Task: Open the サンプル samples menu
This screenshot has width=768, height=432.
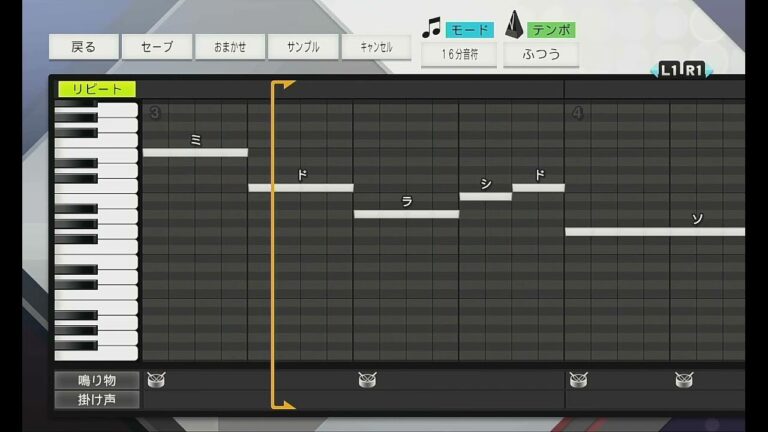Action: point(303,47)
